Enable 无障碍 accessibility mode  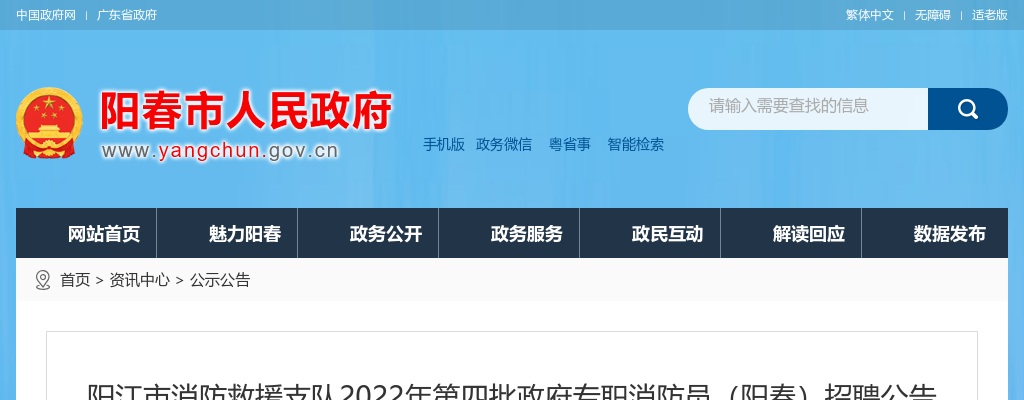click(x=933, y=15)
